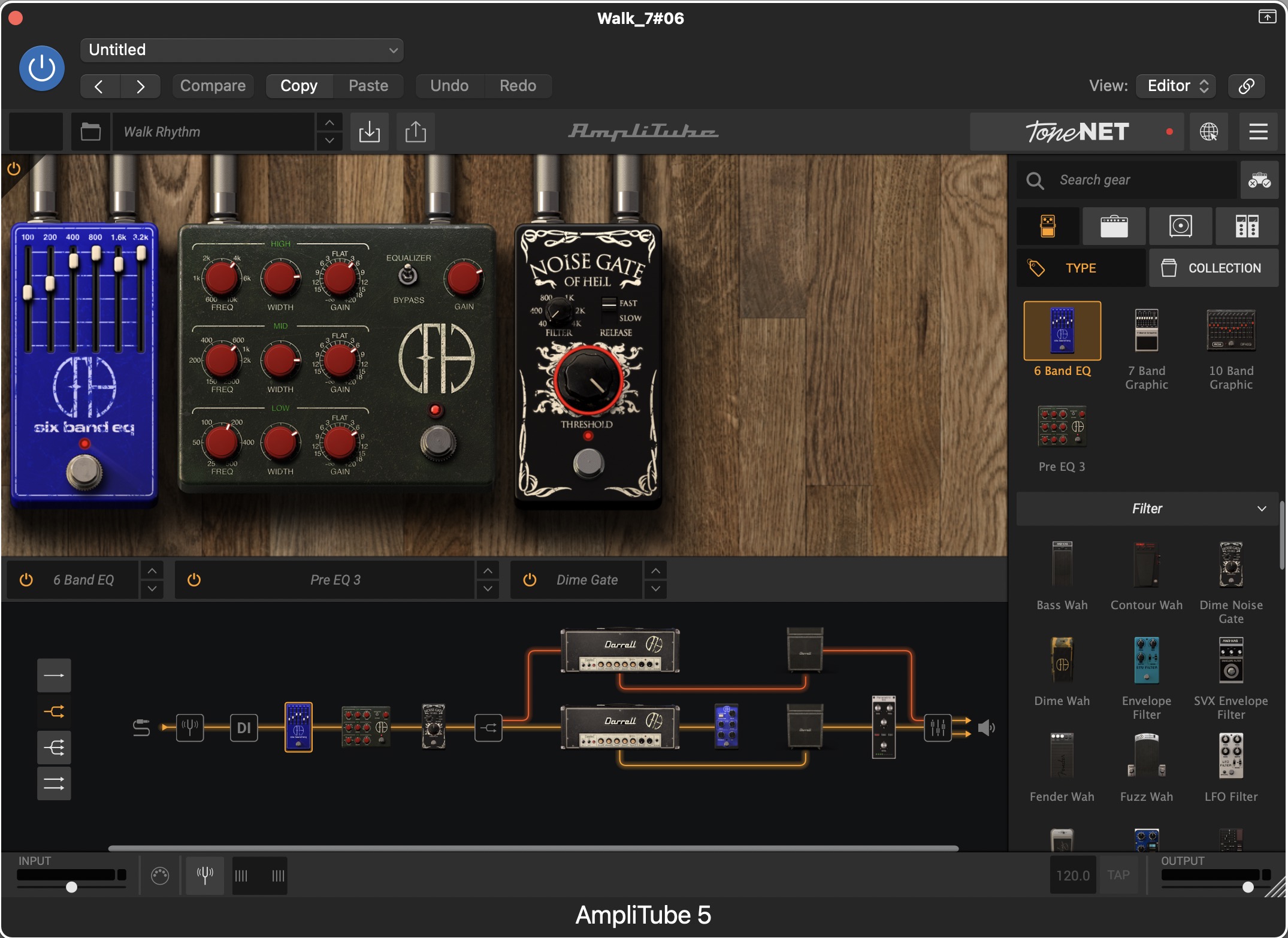Toggle 6 Band EQ slot power
This screenshot has width=1288, height=938.
[26, 580]
